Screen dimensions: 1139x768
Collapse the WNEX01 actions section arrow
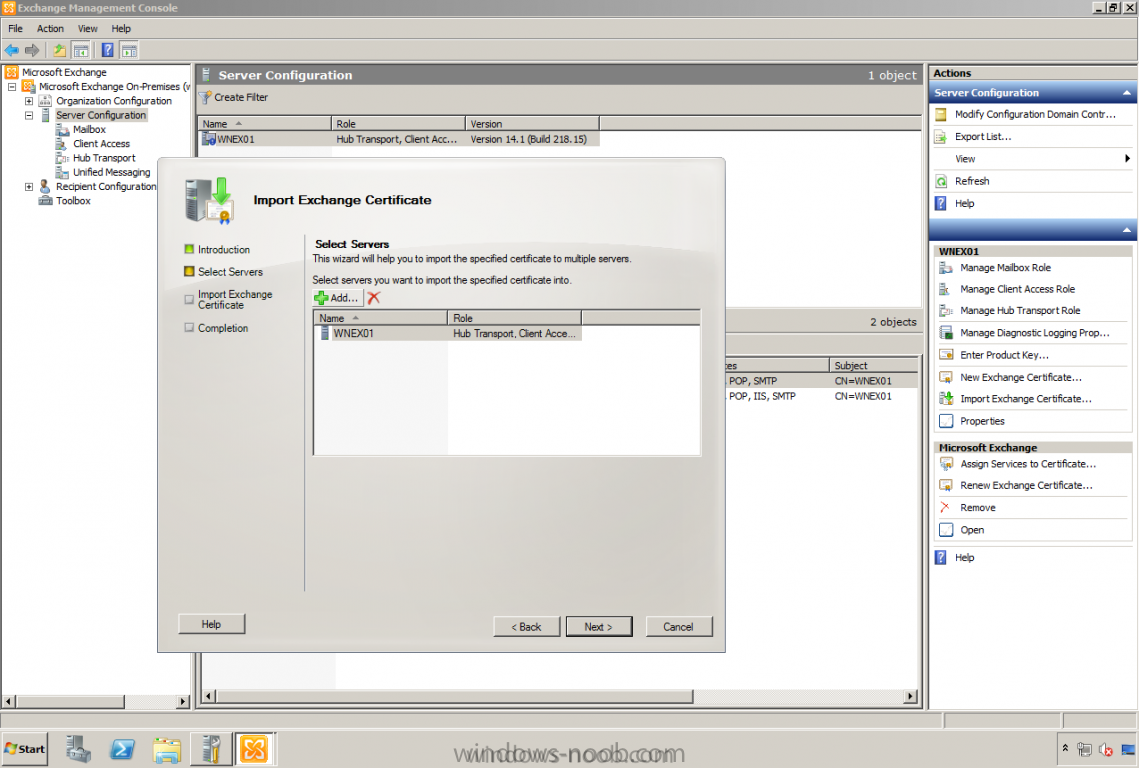(x=1127, y=230)
